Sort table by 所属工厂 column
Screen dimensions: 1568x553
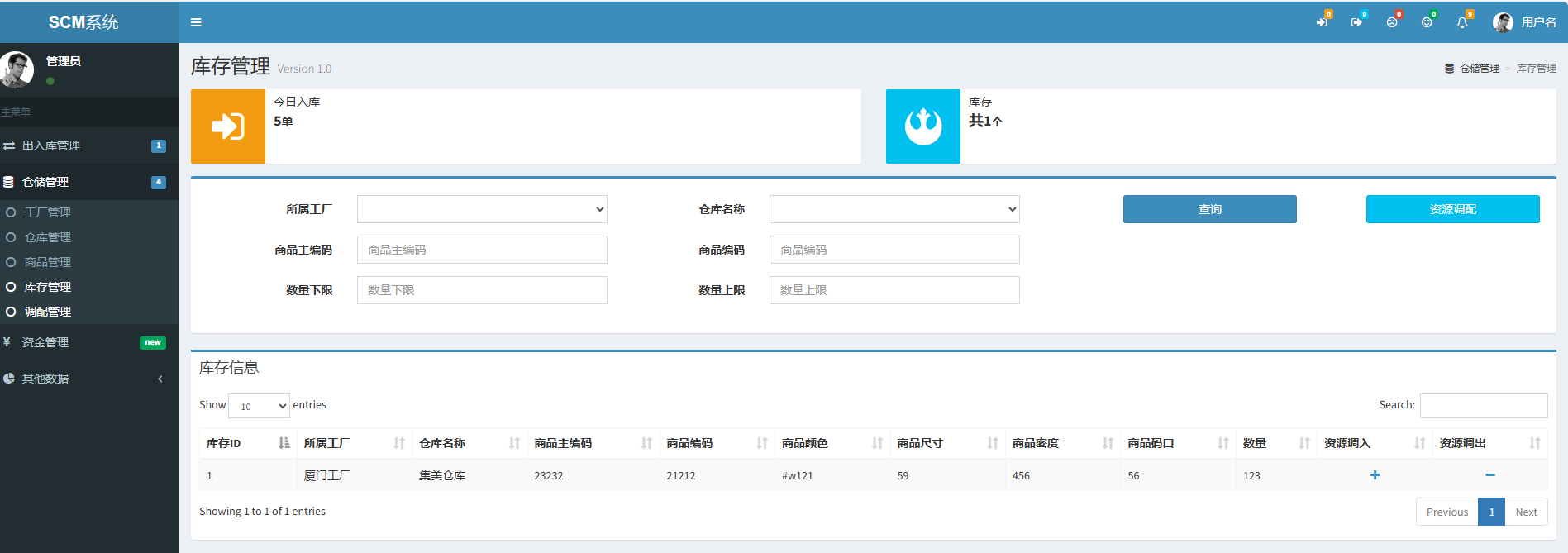355,443
